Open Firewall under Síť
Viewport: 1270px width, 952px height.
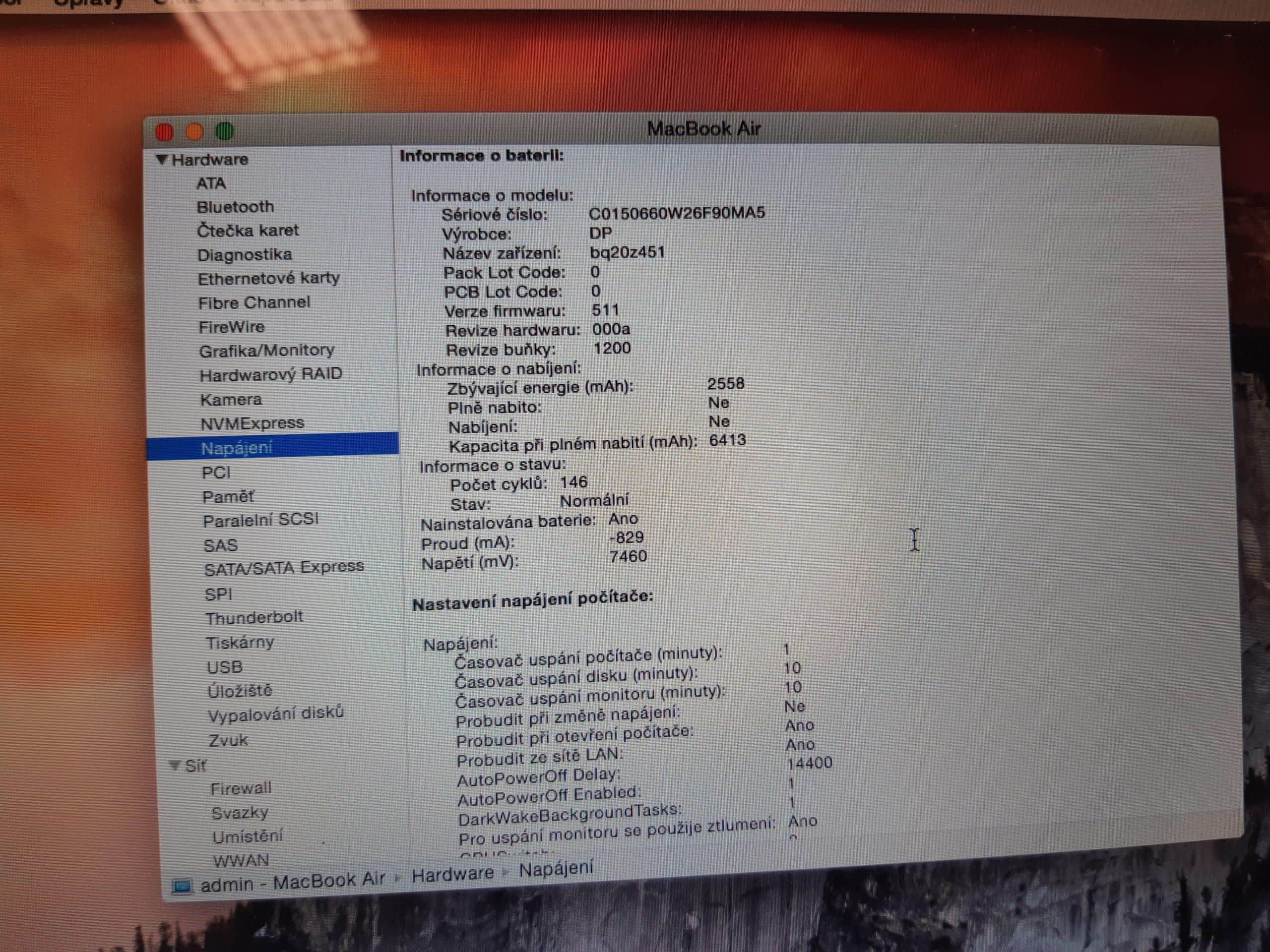(x=241, y=789)
